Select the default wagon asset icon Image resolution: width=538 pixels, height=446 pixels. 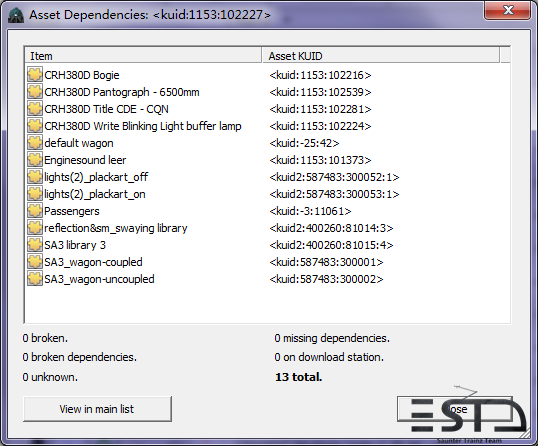pos(35,143)
